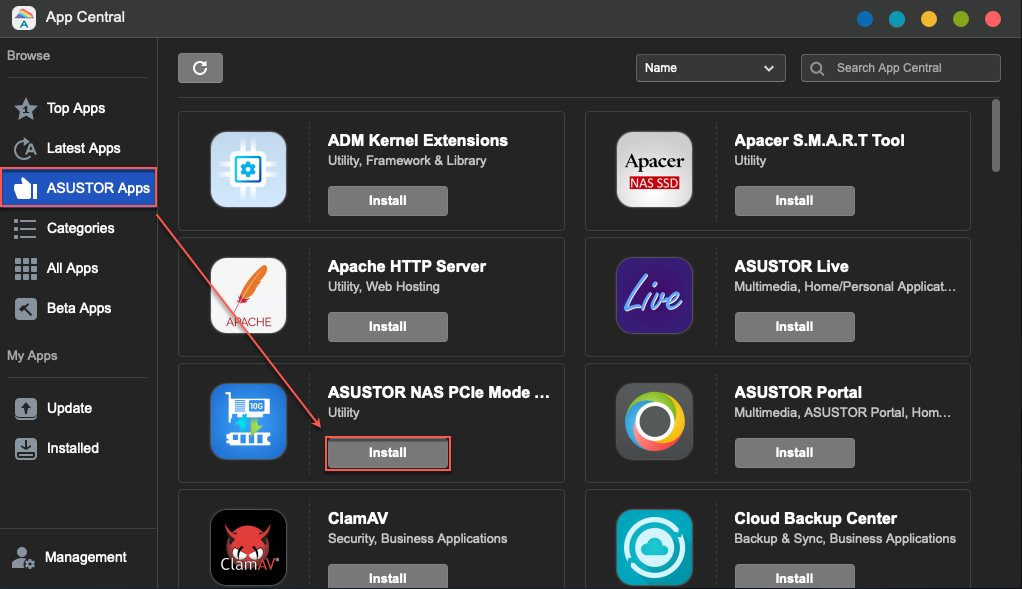Click the ASUSTOR Portal title
The height and width of the screenshot is (589, 1022).
[x=798, y=392]
